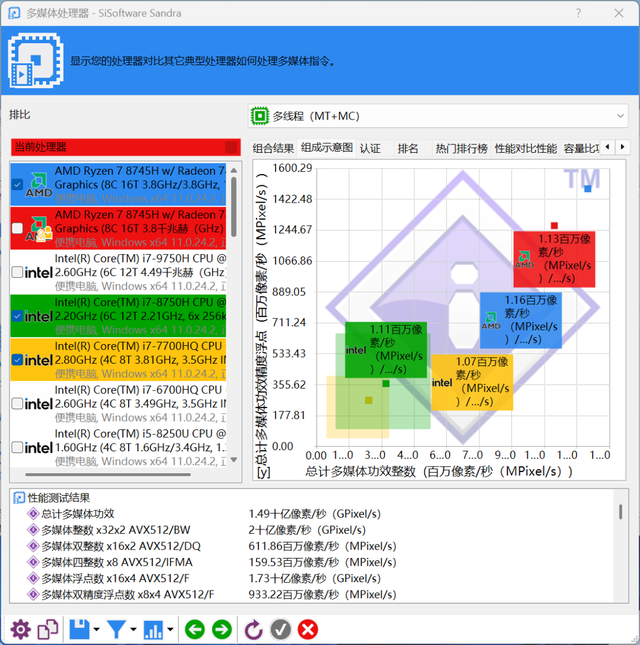Click the value 933.22百万像素/秒

(322, 594)
